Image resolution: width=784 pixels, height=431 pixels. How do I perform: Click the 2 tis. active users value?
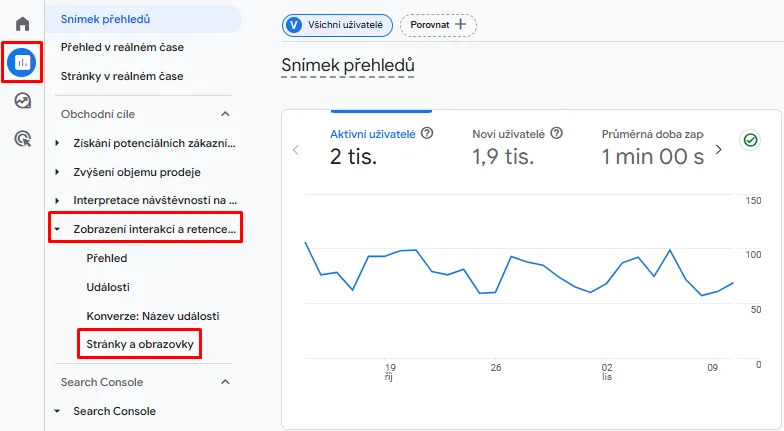pos(354,156)
